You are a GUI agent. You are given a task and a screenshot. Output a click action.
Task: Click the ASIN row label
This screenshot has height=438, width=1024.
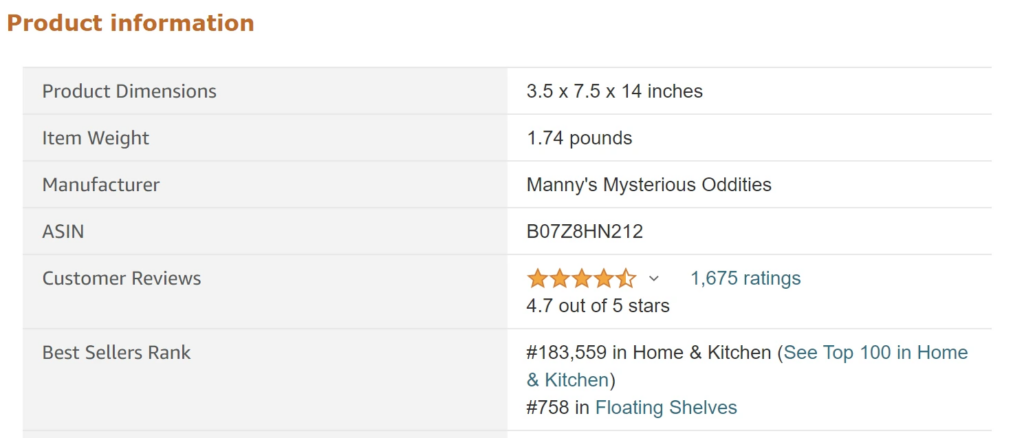tap(63, 232)
